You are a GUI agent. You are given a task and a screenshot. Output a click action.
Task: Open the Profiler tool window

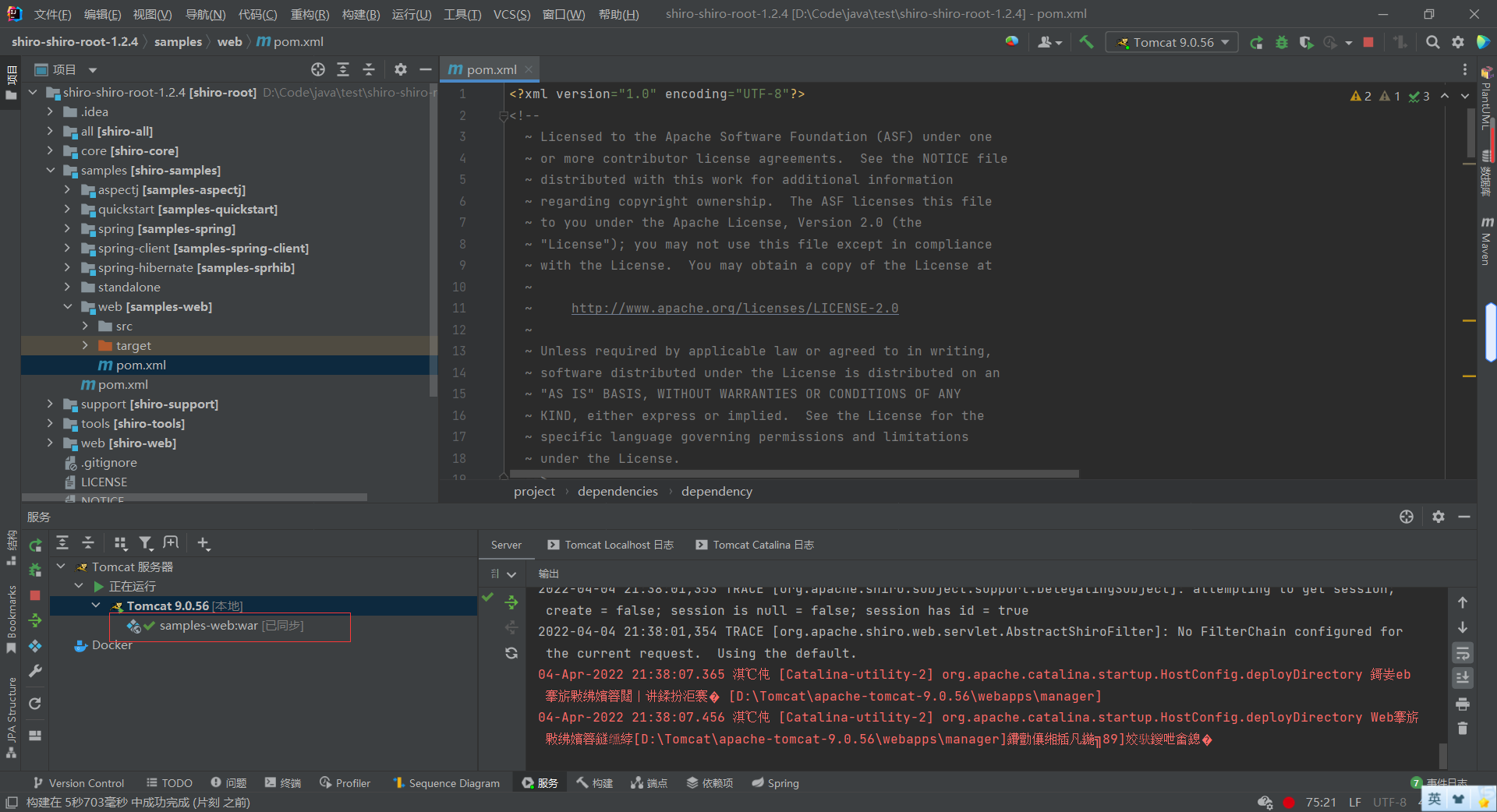(345, 783)
